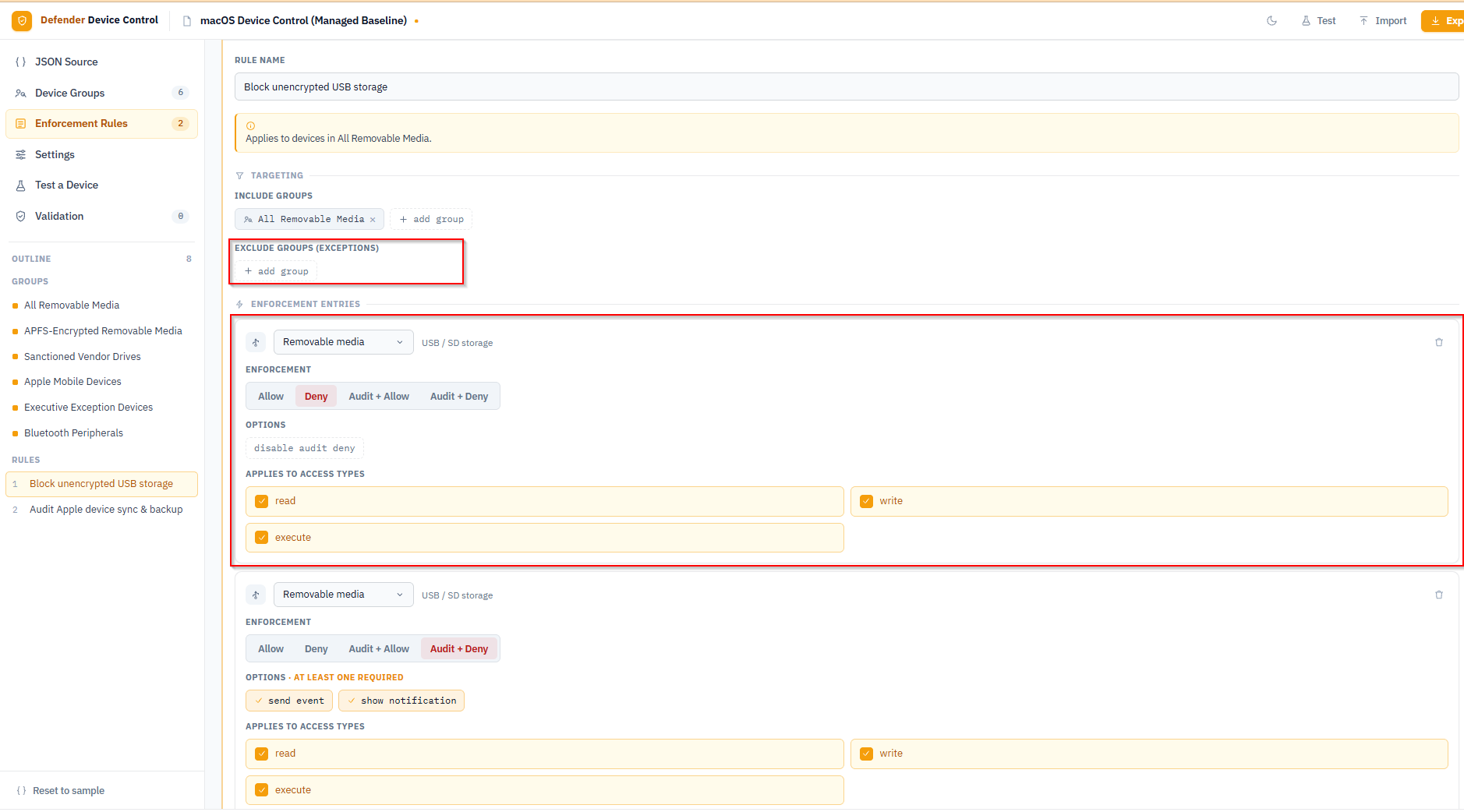The width and height of the screenshot is (1464, 812).
Task: Uncheck execute on the Audit + Deny entry
Action: tap(262, 790)
